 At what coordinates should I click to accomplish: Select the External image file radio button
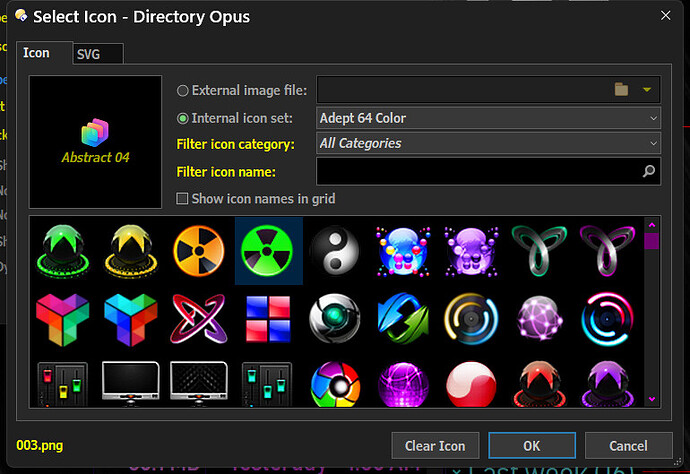click(182, 91)
